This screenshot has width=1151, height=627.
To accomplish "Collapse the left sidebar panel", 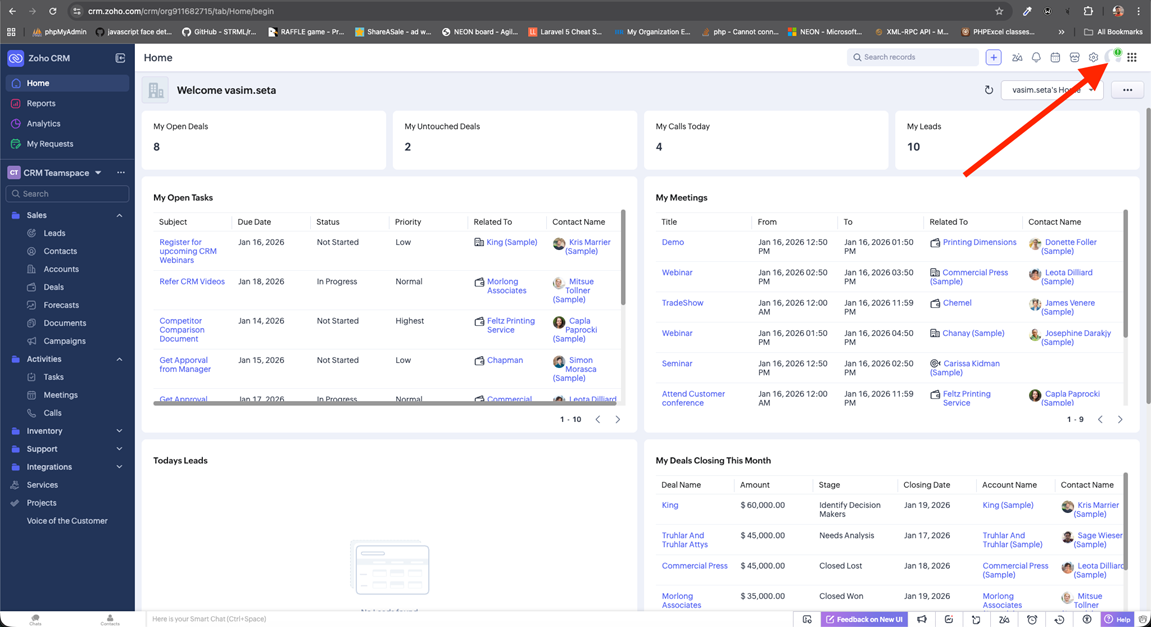I will 120,58.
